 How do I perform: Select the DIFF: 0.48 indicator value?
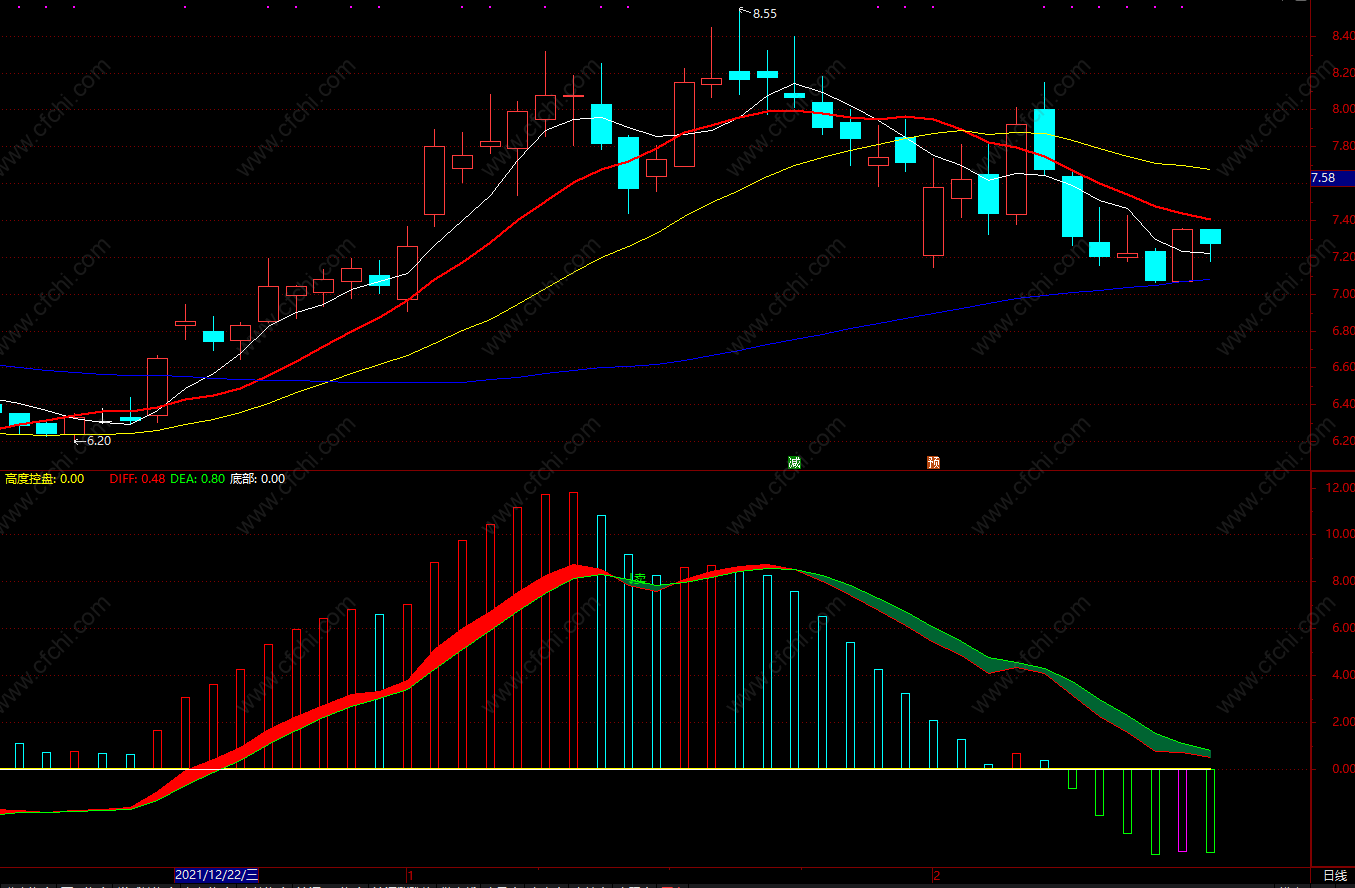pyautogui.click(x=137, y=479)
